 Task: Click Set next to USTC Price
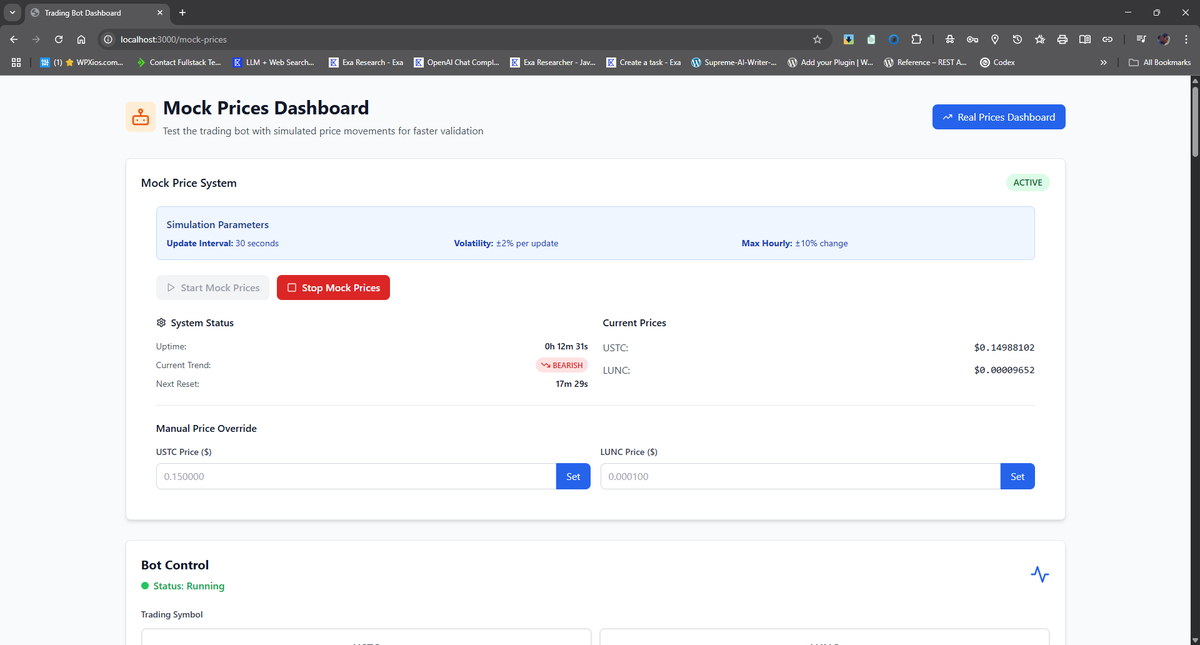(573, 477)
